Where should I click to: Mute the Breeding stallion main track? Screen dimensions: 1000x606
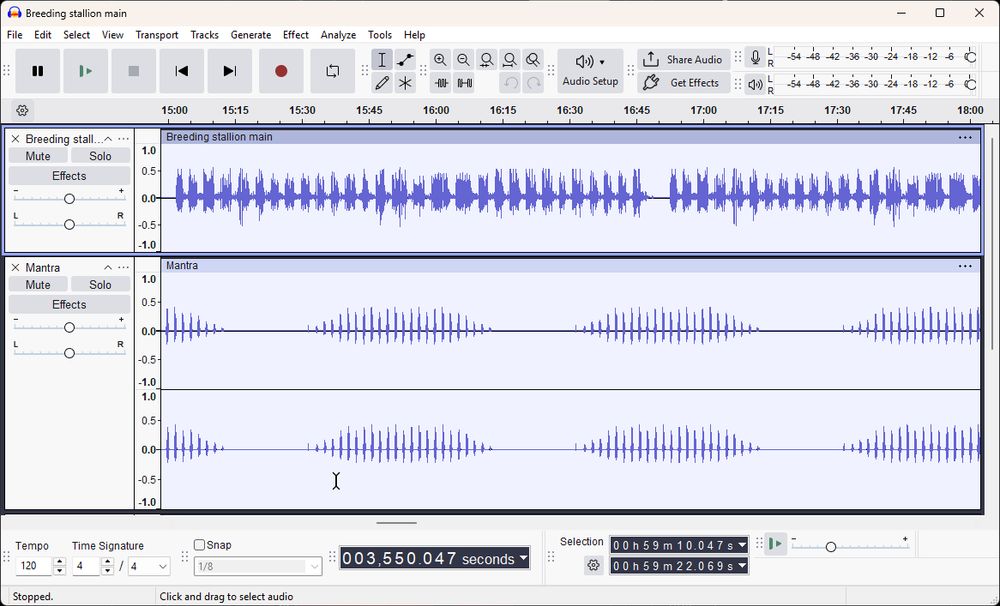(38, 156)
